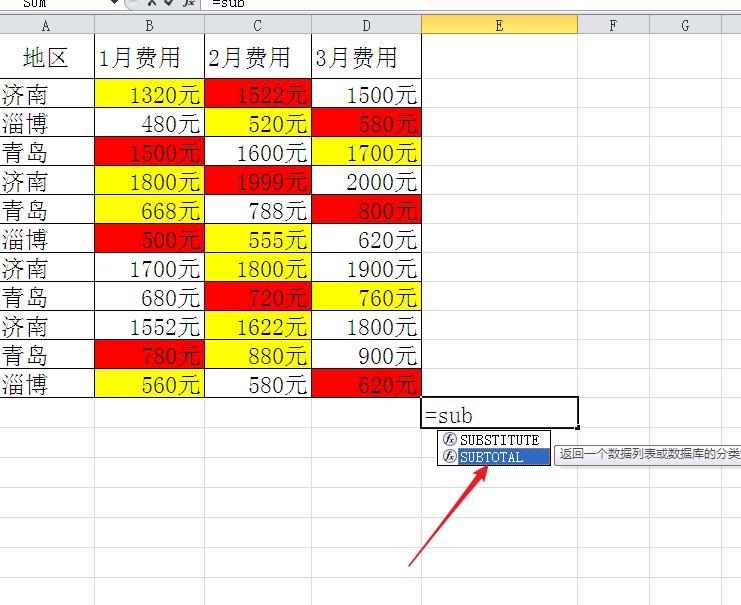
Task: Select the 2000元 cell
Action: point(366,180)
